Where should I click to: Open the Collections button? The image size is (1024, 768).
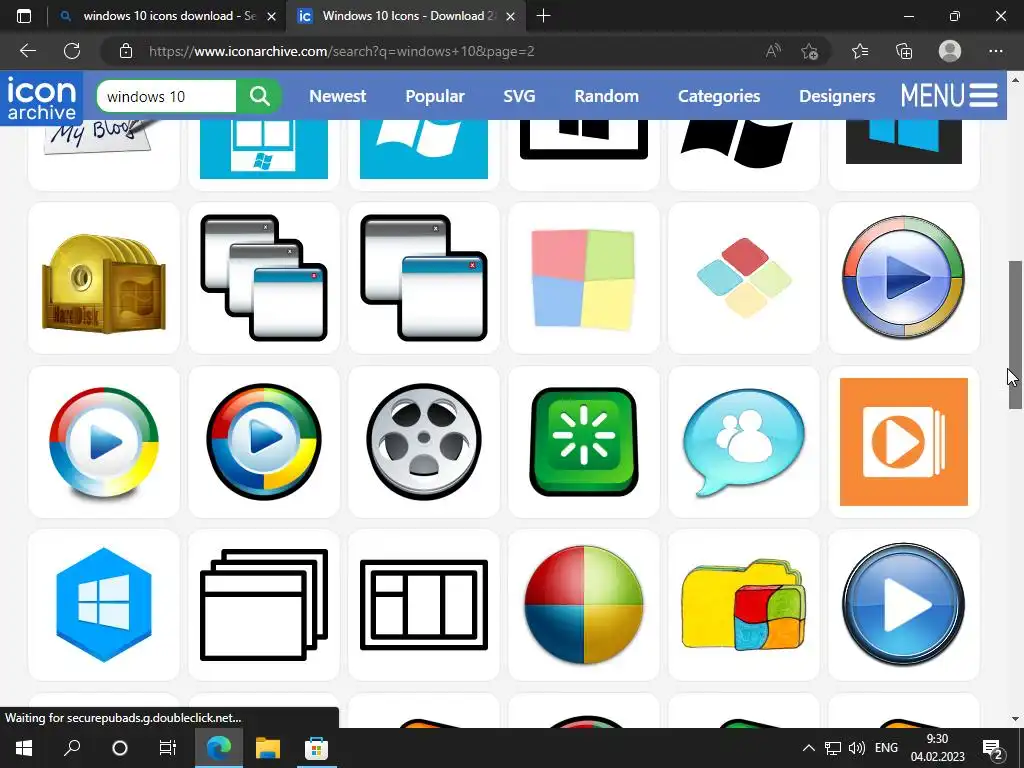click(x=904, y=51)
